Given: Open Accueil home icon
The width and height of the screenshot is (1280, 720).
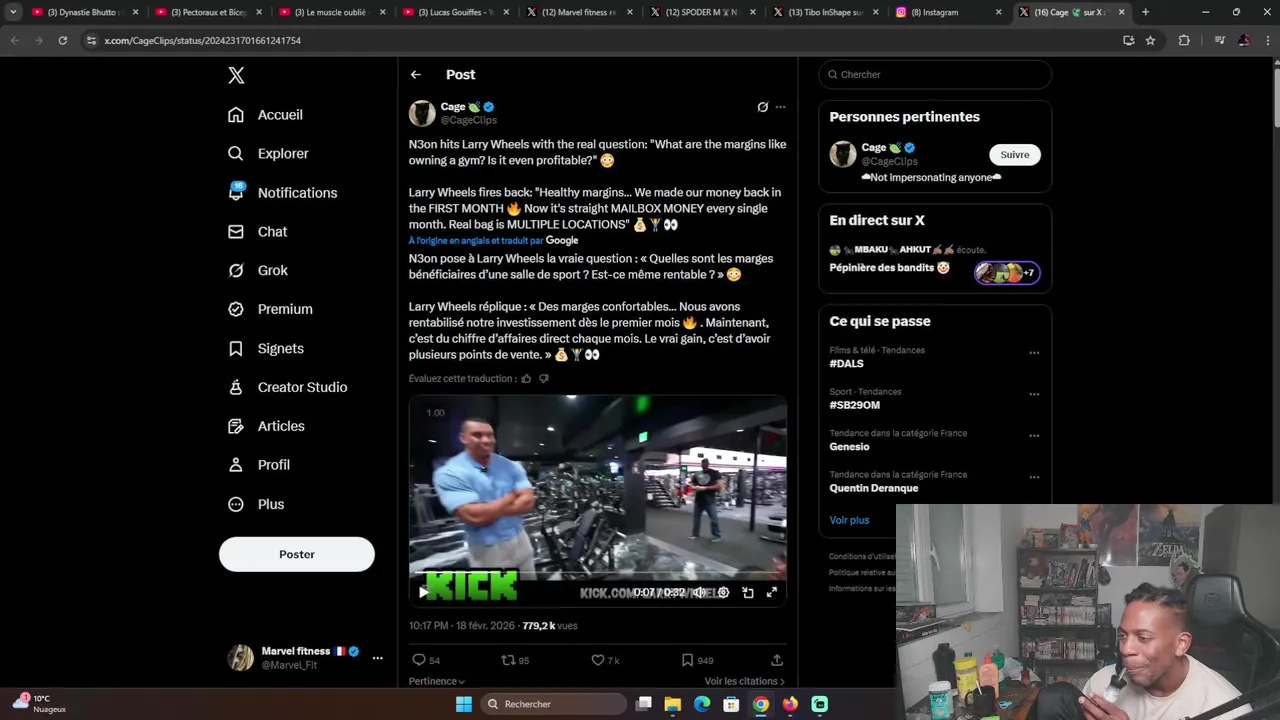Looking at the screenshot, I should 236,115.
